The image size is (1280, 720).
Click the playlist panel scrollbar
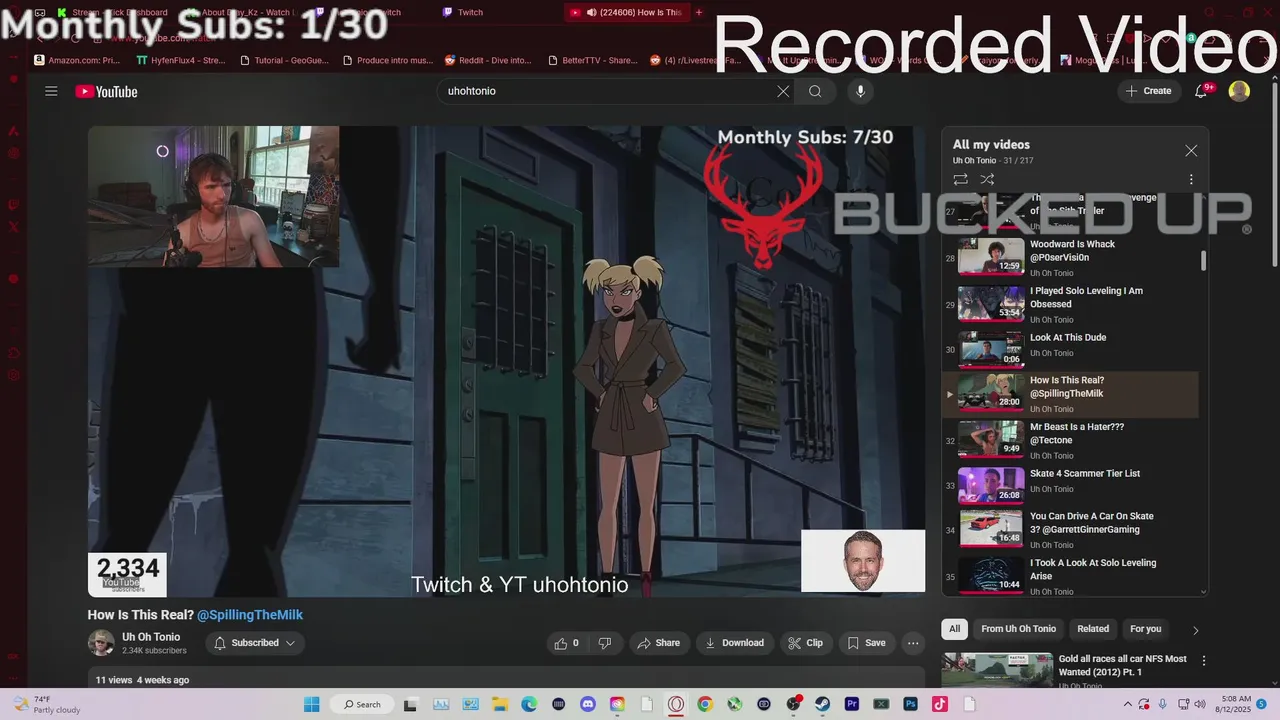pyautogui.click(x=1203, y=260)
